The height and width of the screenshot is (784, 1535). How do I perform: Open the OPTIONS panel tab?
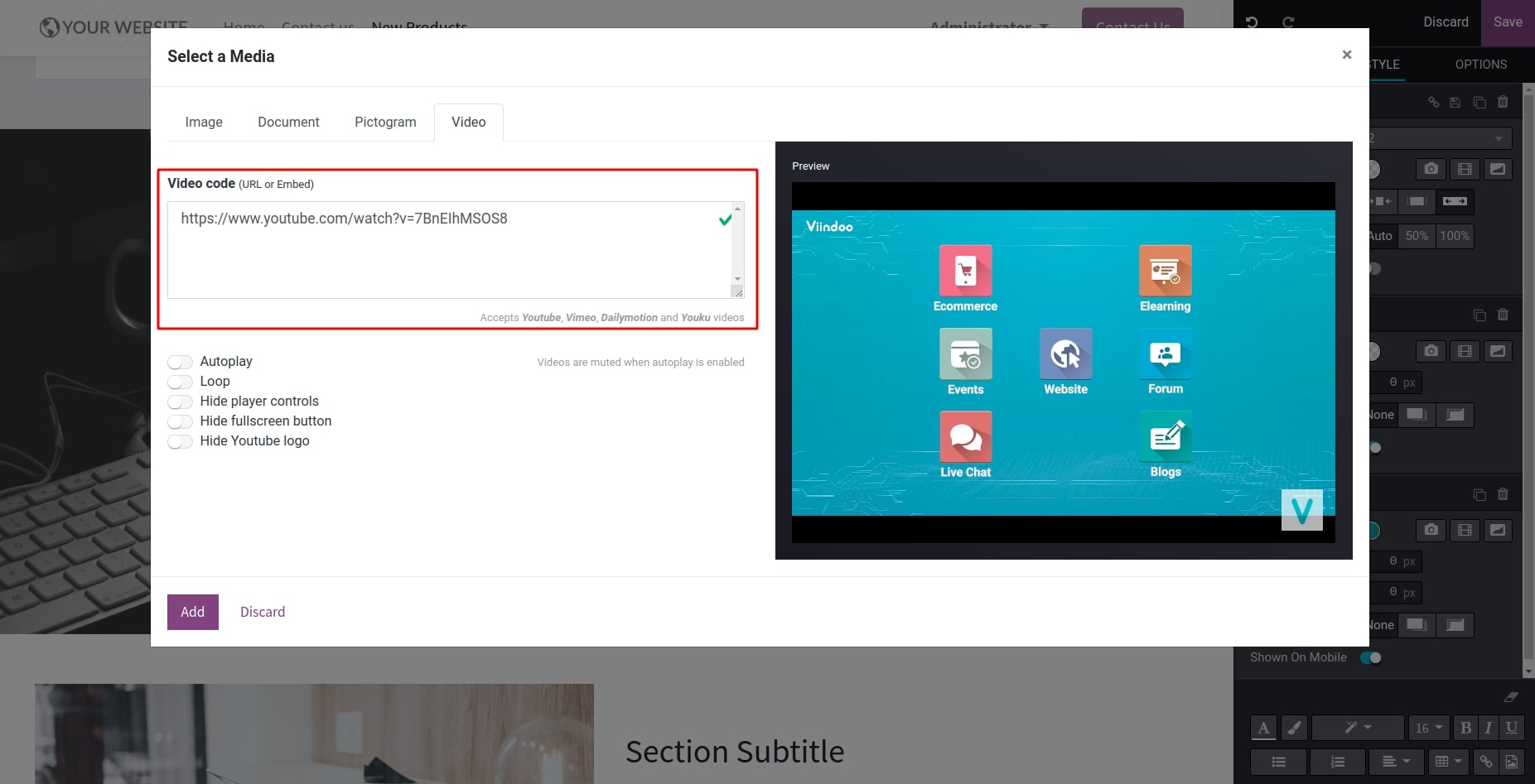[x=1480, y=65]
